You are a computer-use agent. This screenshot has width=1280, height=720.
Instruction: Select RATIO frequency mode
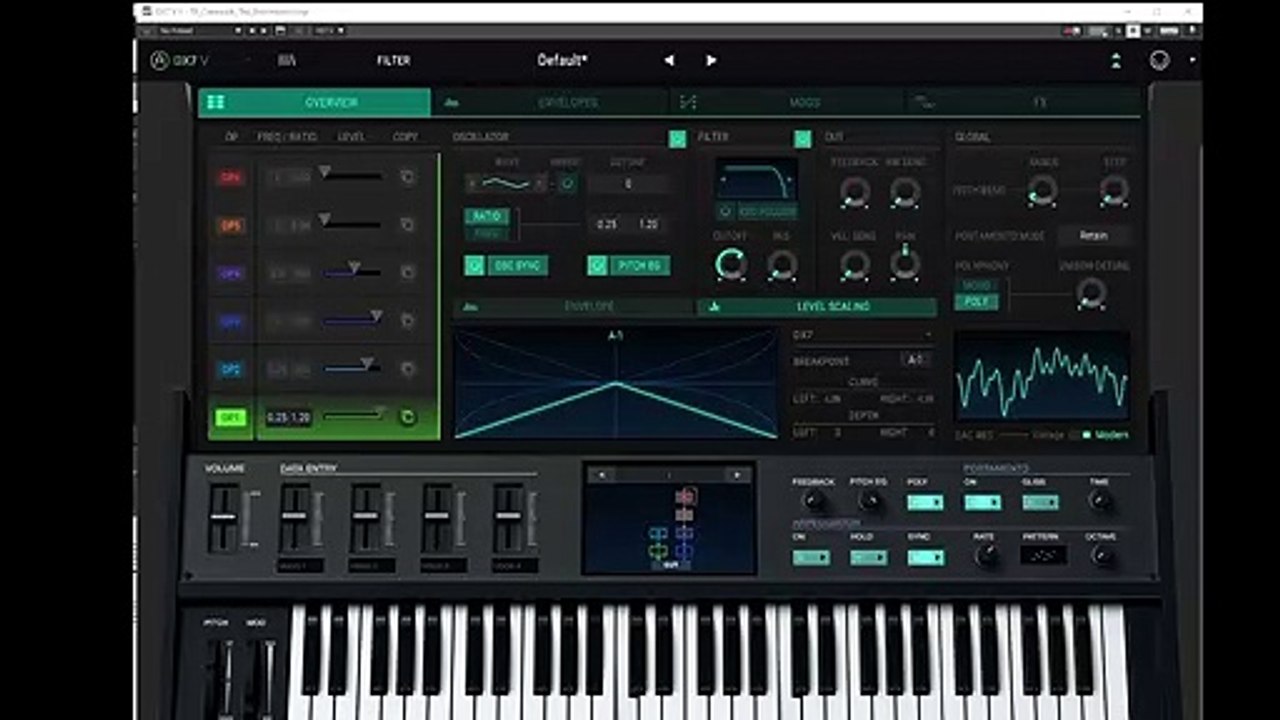[487, 216]
